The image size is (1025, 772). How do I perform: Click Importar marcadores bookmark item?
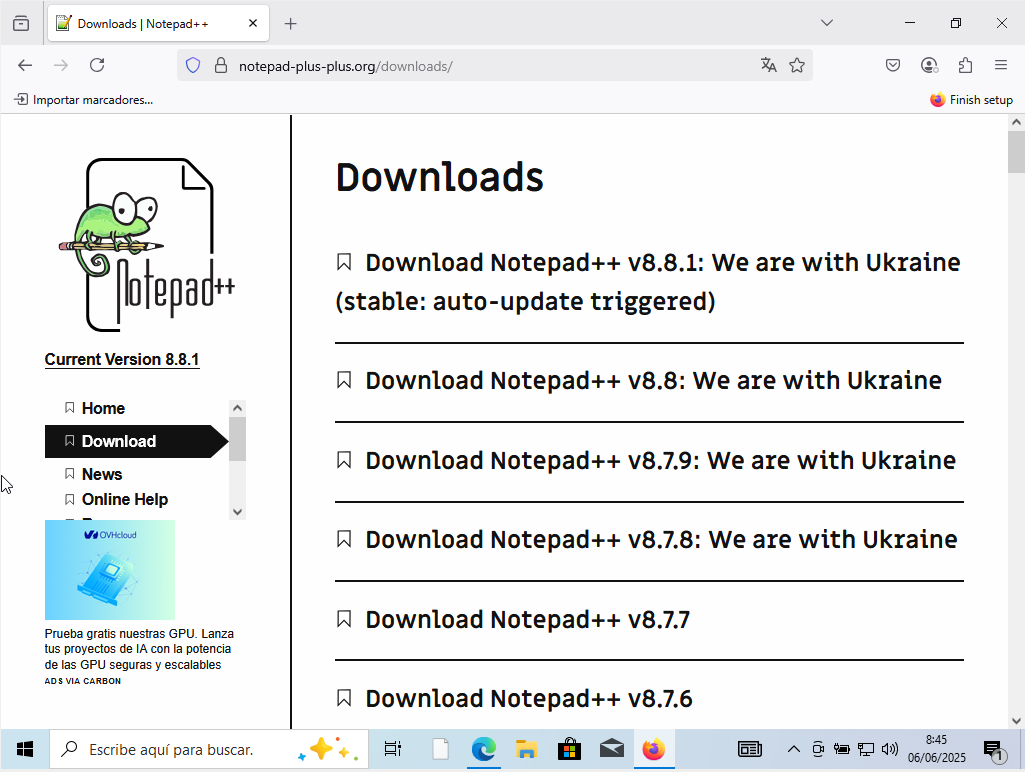[84, 100]
